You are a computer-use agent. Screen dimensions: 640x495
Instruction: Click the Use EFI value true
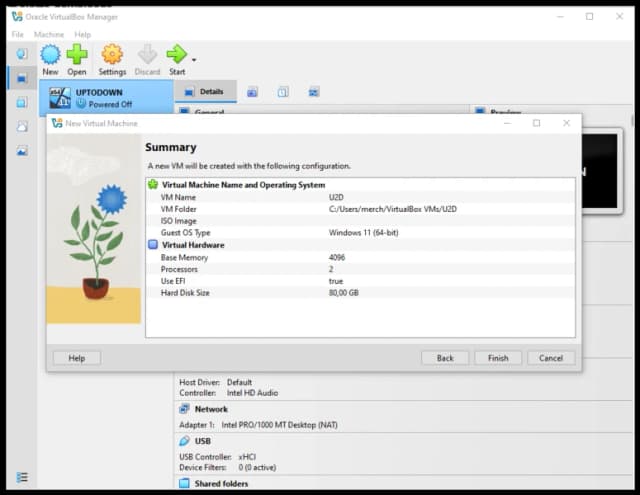pyautogui.click(x=336, y=281)
